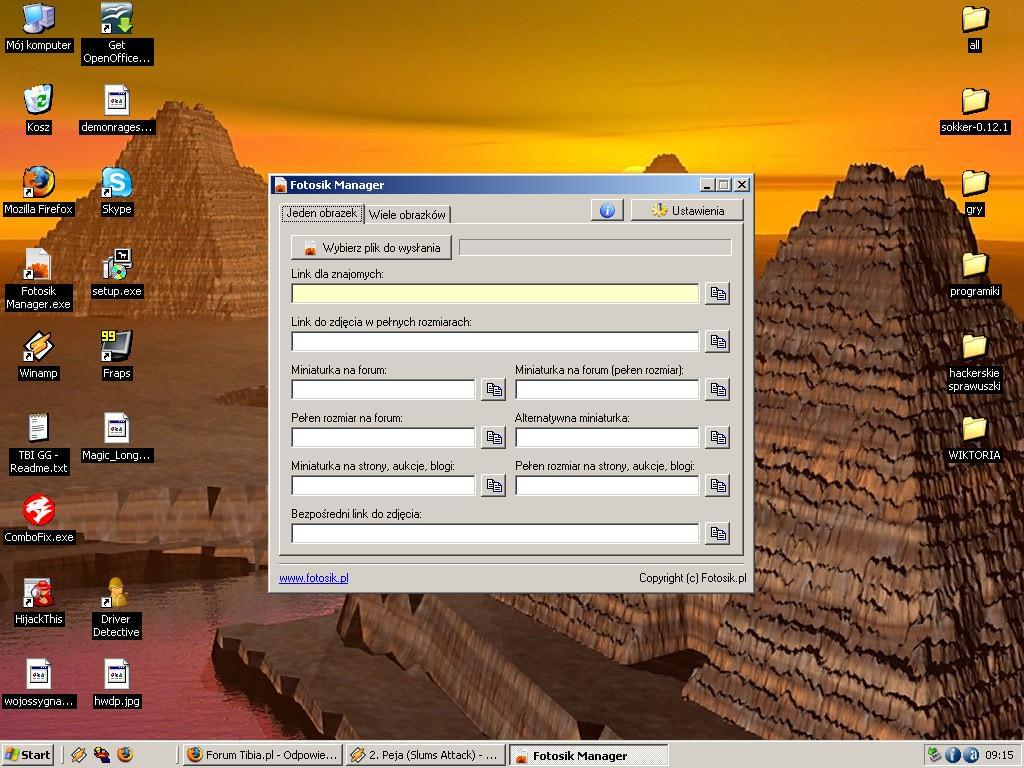1024x768 pixels.
Task: Select the 'hwdp.jpg' file icon
Action: tap(117, 683)
